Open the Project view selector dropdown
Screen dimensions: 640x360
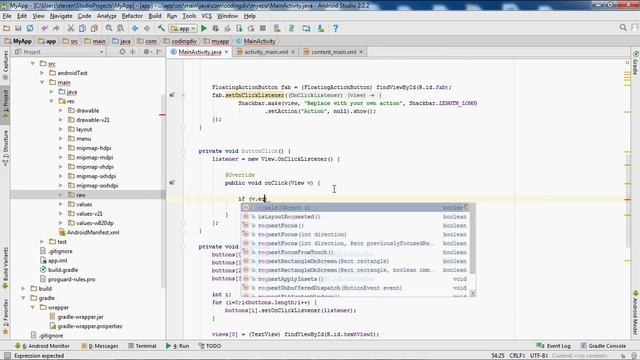click(x=59, y=52)
